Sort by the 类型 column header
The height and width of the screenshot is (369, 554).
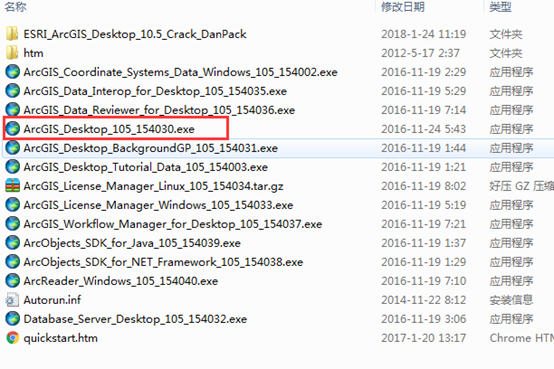pyautogui.click(x=500, y=7)
